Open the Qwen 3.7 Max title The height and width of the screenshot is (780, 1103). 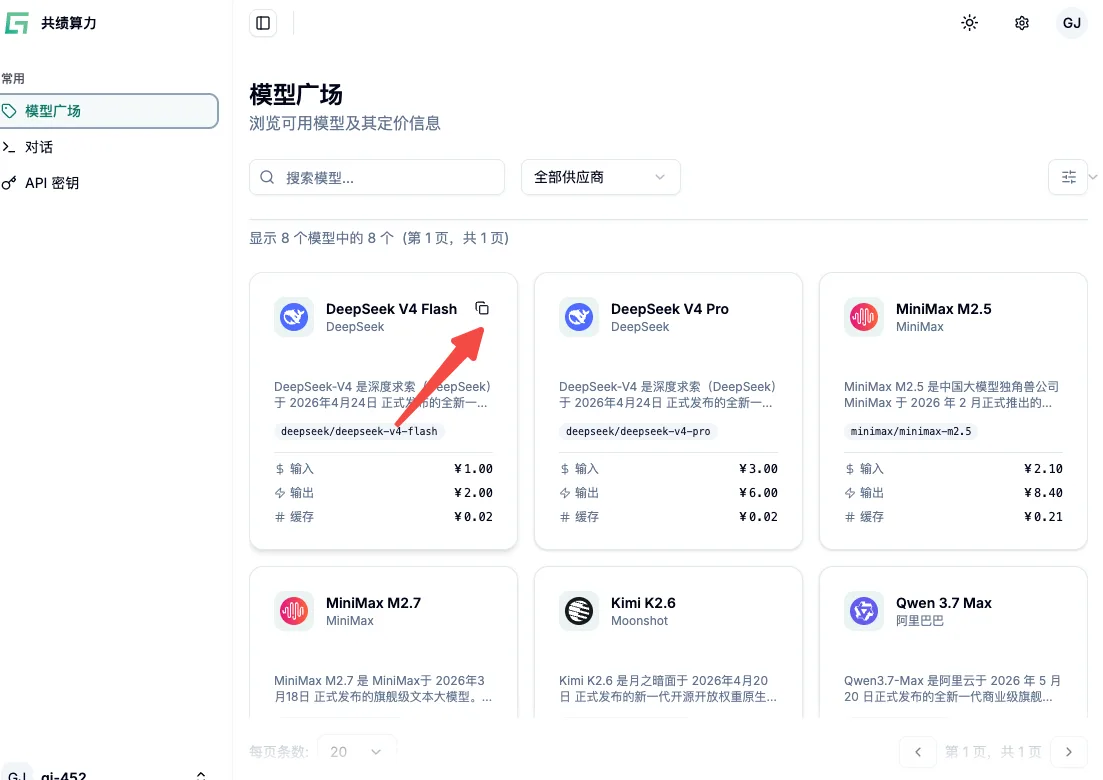[943, 603]
